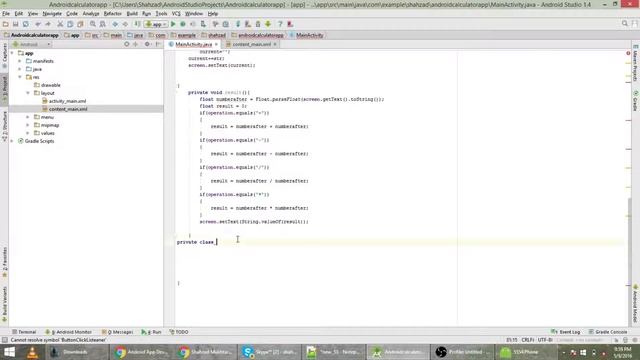Click the Replace toolbar icon
This screenshot has width=640, height=360.
[103, 24]
